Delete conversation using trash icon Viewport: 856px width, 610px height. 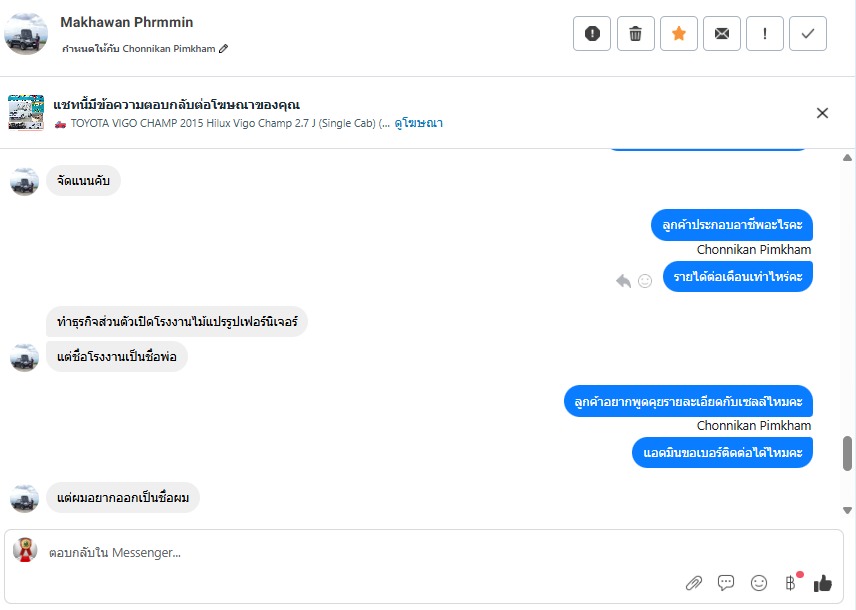pos(635,34)
